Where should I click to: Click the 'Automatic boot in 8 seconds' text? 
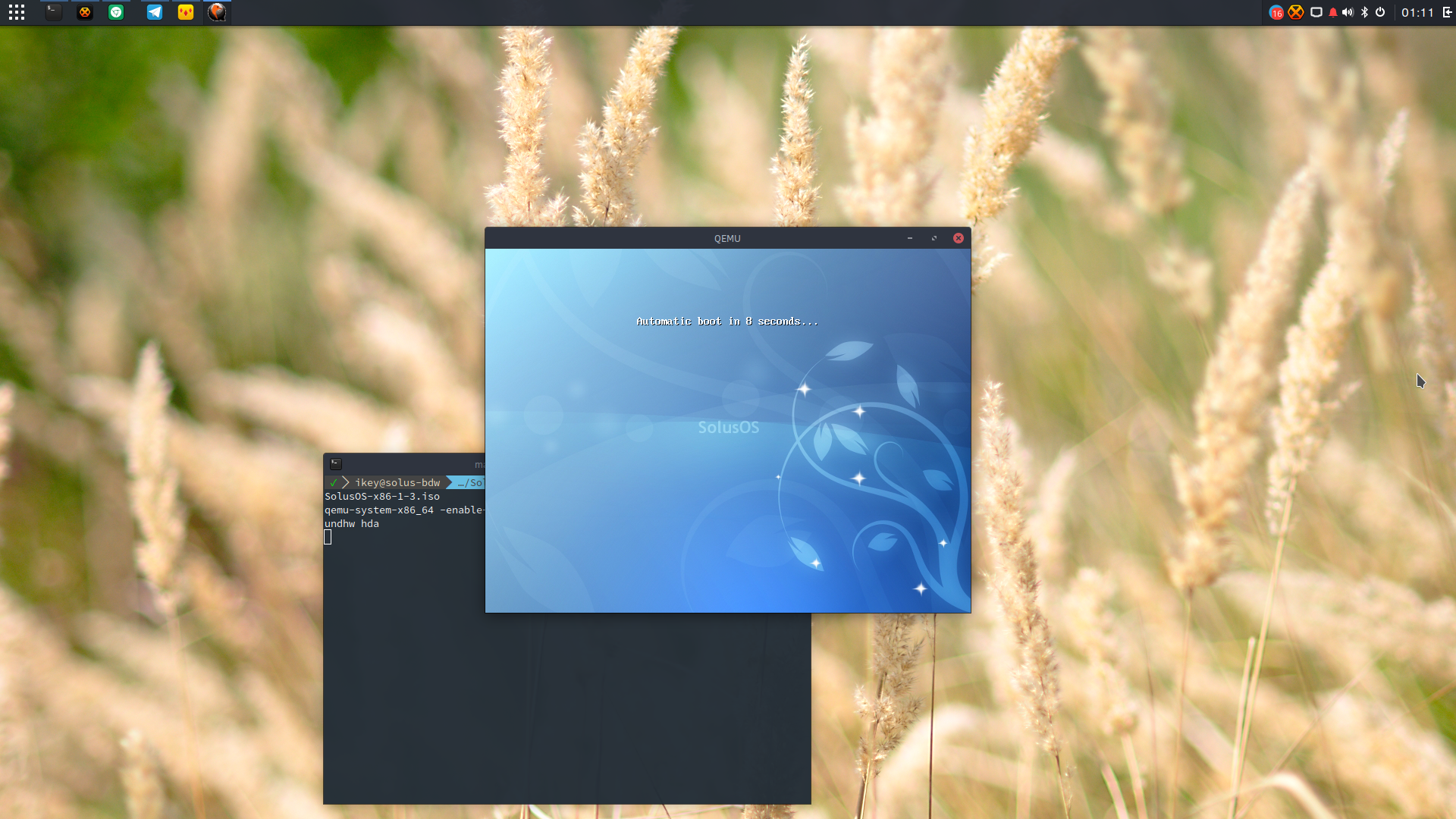pyautogui.click(x=727, y=322)
